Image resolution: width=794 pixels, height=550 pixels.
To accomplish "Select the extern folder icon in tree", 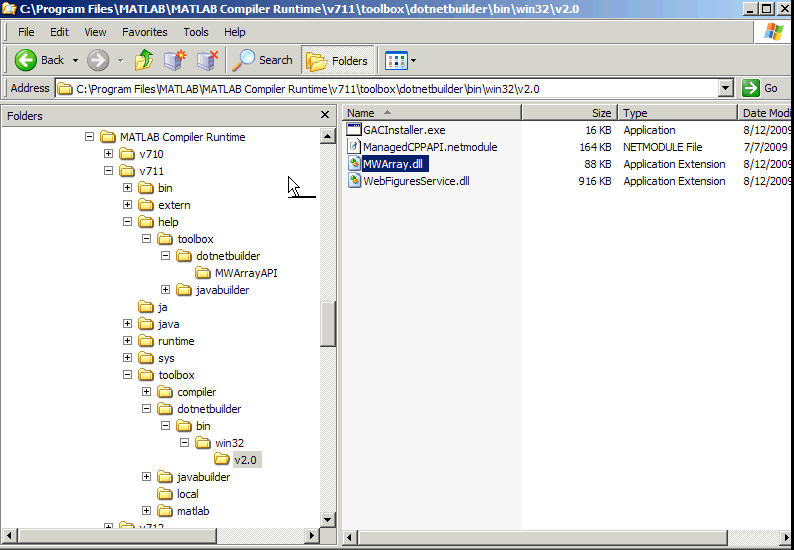I will 146,205.
